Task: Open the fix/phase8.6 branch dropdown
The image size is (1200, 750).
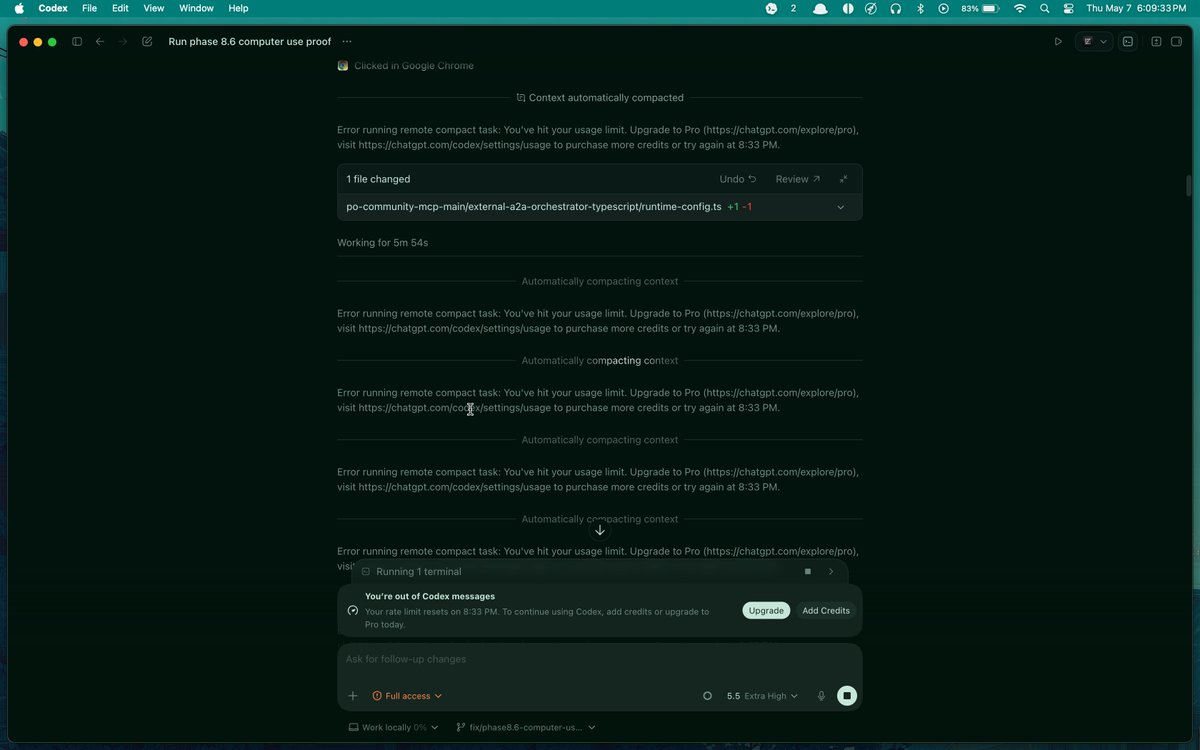Action: click(526, 727)
